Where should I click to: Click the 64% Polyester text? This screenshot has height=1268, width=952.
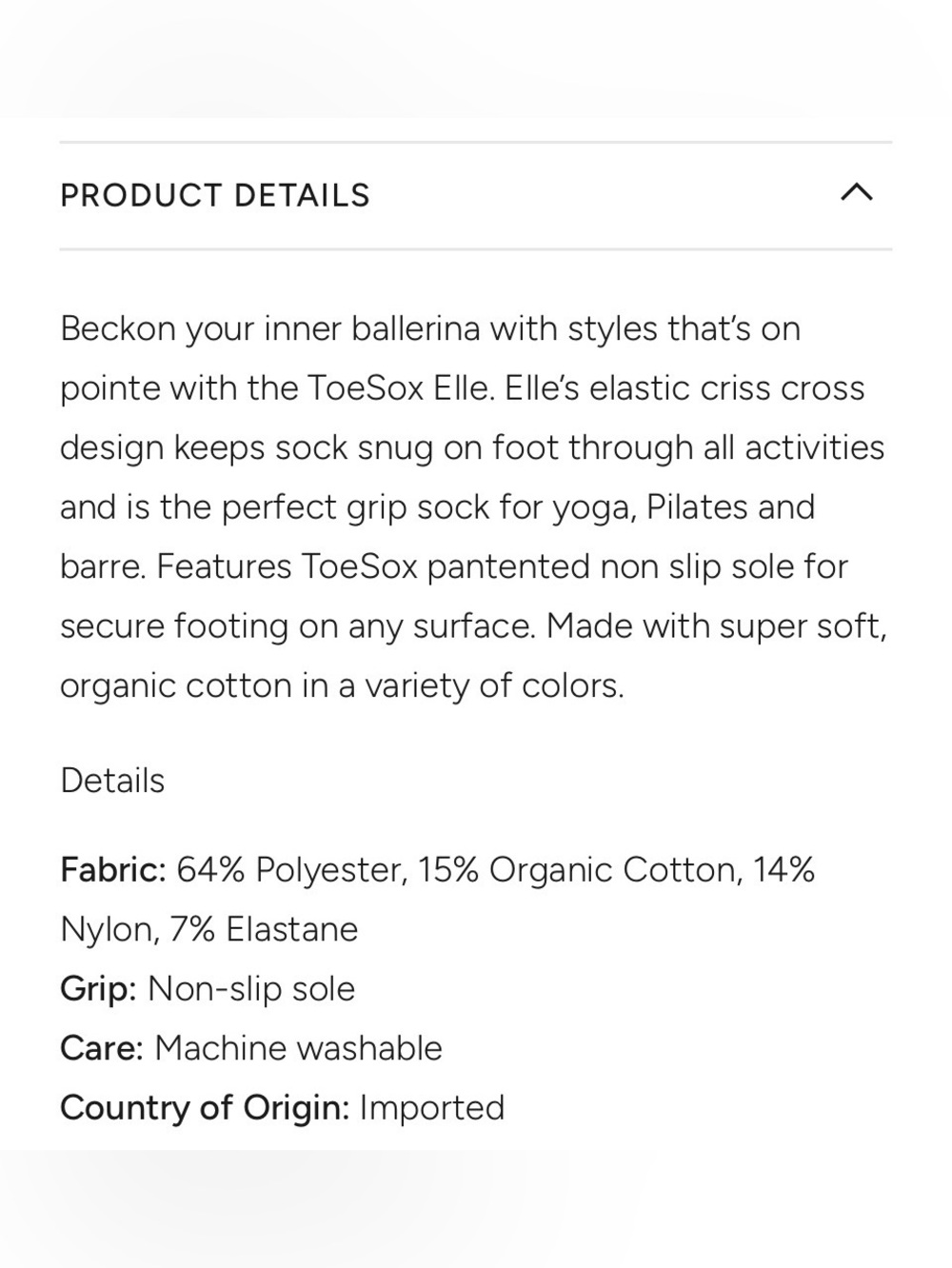click(x=292, y=870)
